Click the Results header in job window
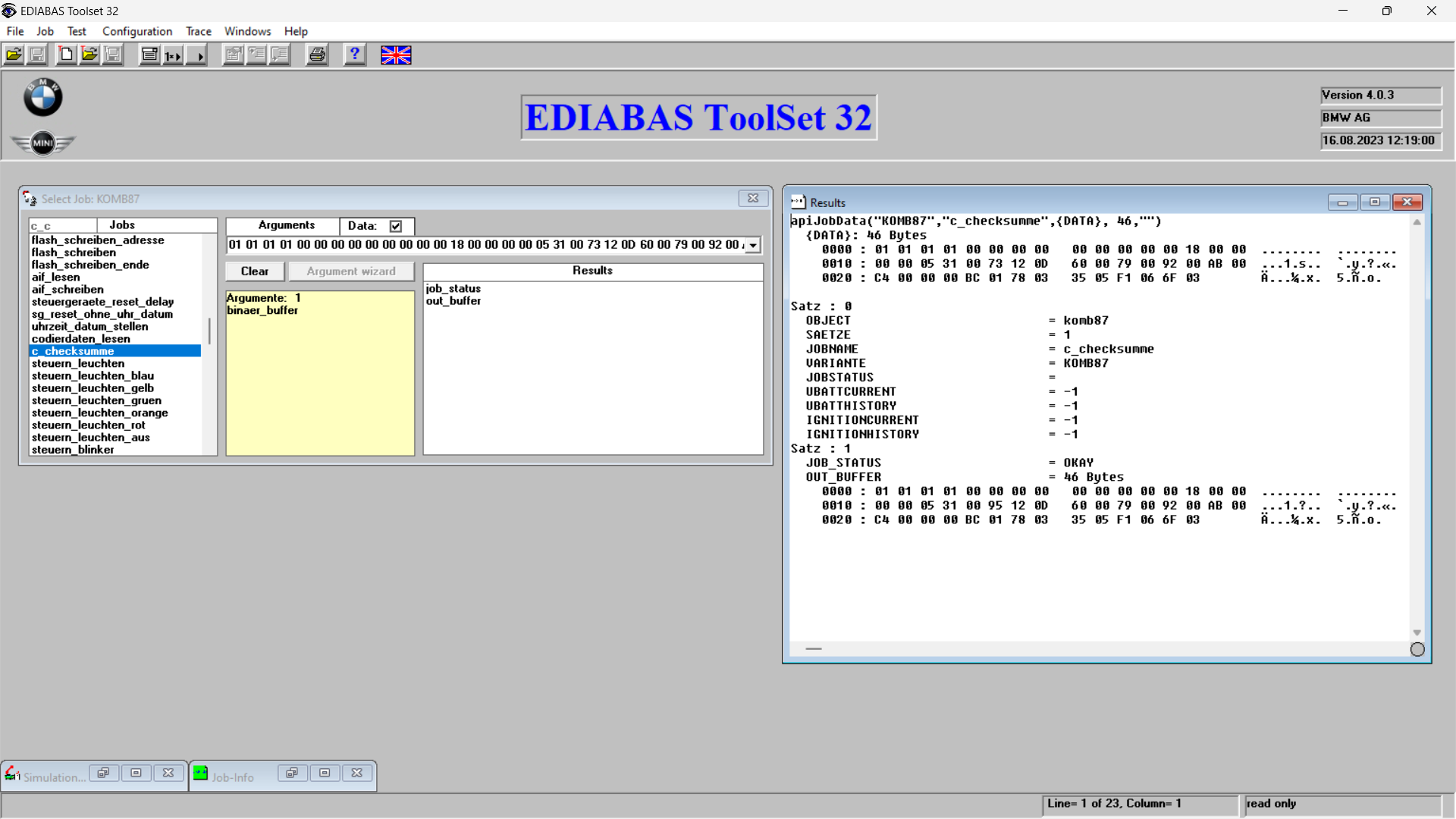Image resolution: width=1456 pixels, height=819 pixels. coord(592,271)
